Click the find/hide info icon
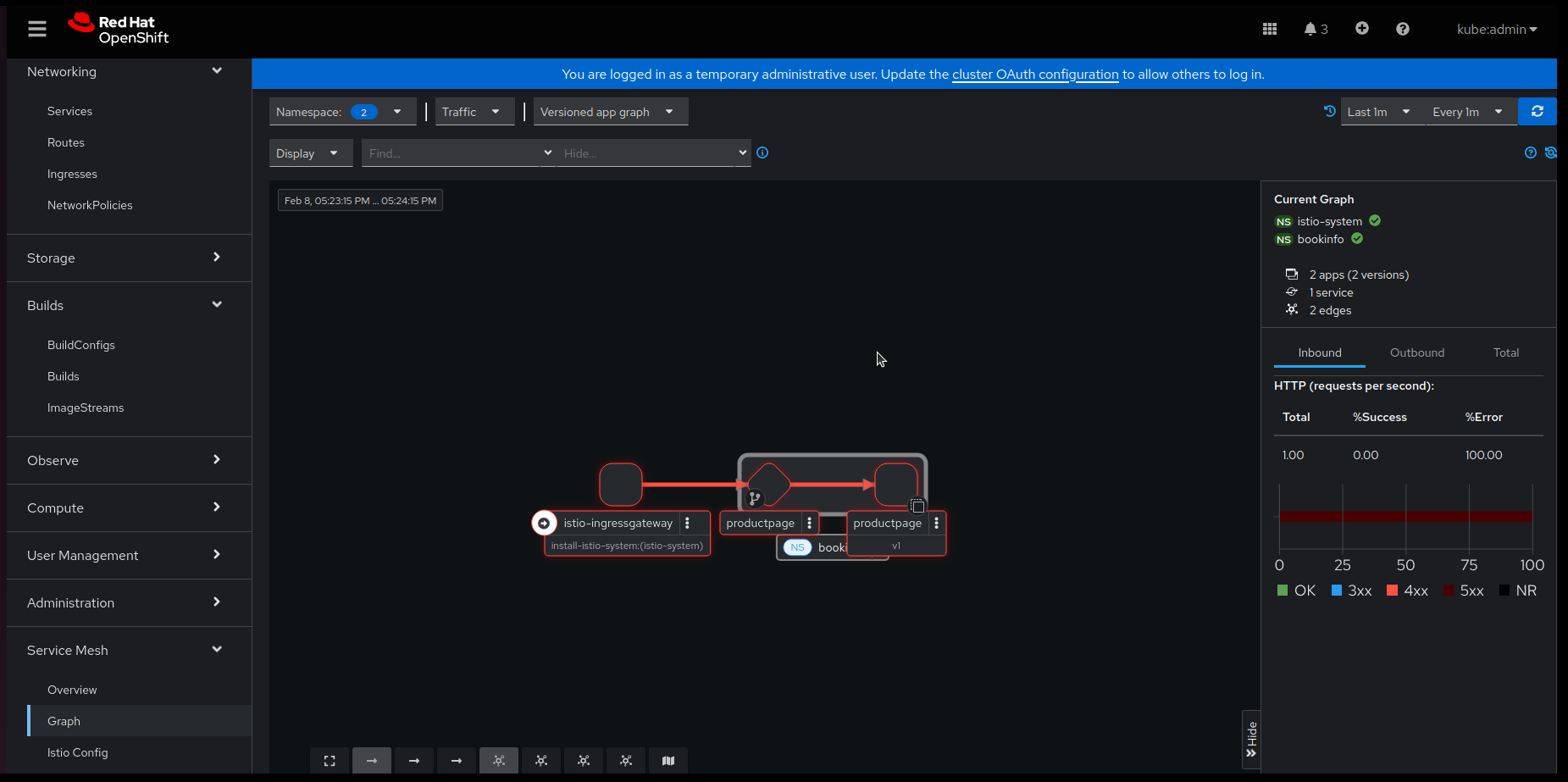Screen dimensions: 1568x782 (x=762, y=153)
